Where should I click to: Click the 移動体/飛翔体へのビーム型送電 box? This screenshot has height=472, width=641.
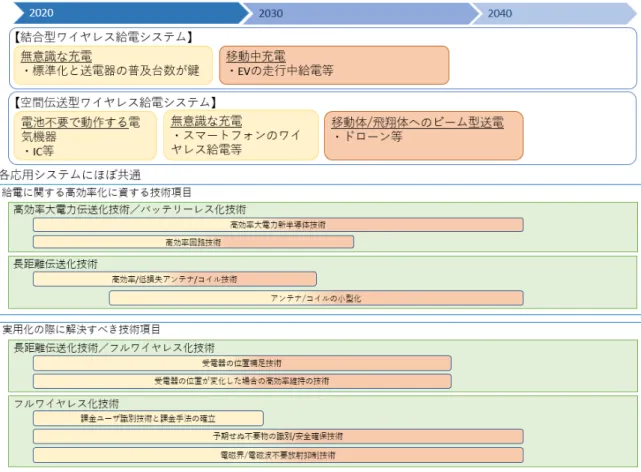coord(424,136)
